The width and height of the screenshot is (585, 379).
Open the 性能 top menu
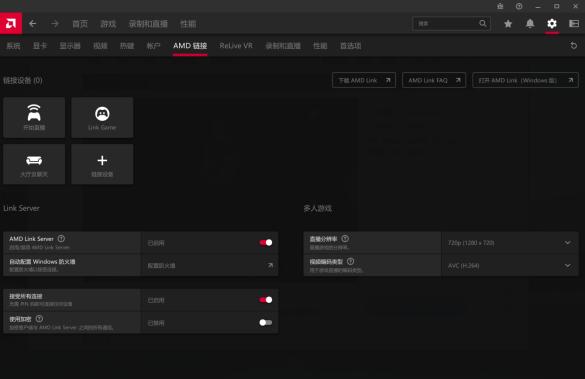click(x=188, y=24)
